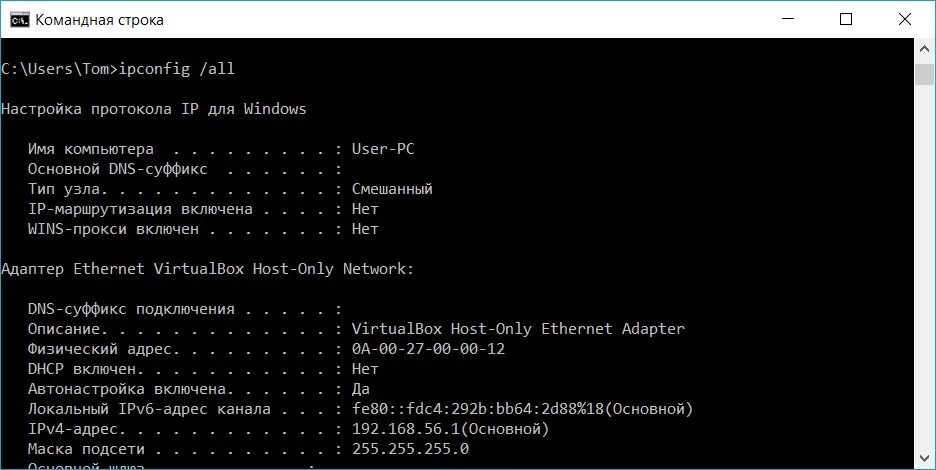
Task: Click the subnet mask 255.255.255.0
Action: (410, 449)
